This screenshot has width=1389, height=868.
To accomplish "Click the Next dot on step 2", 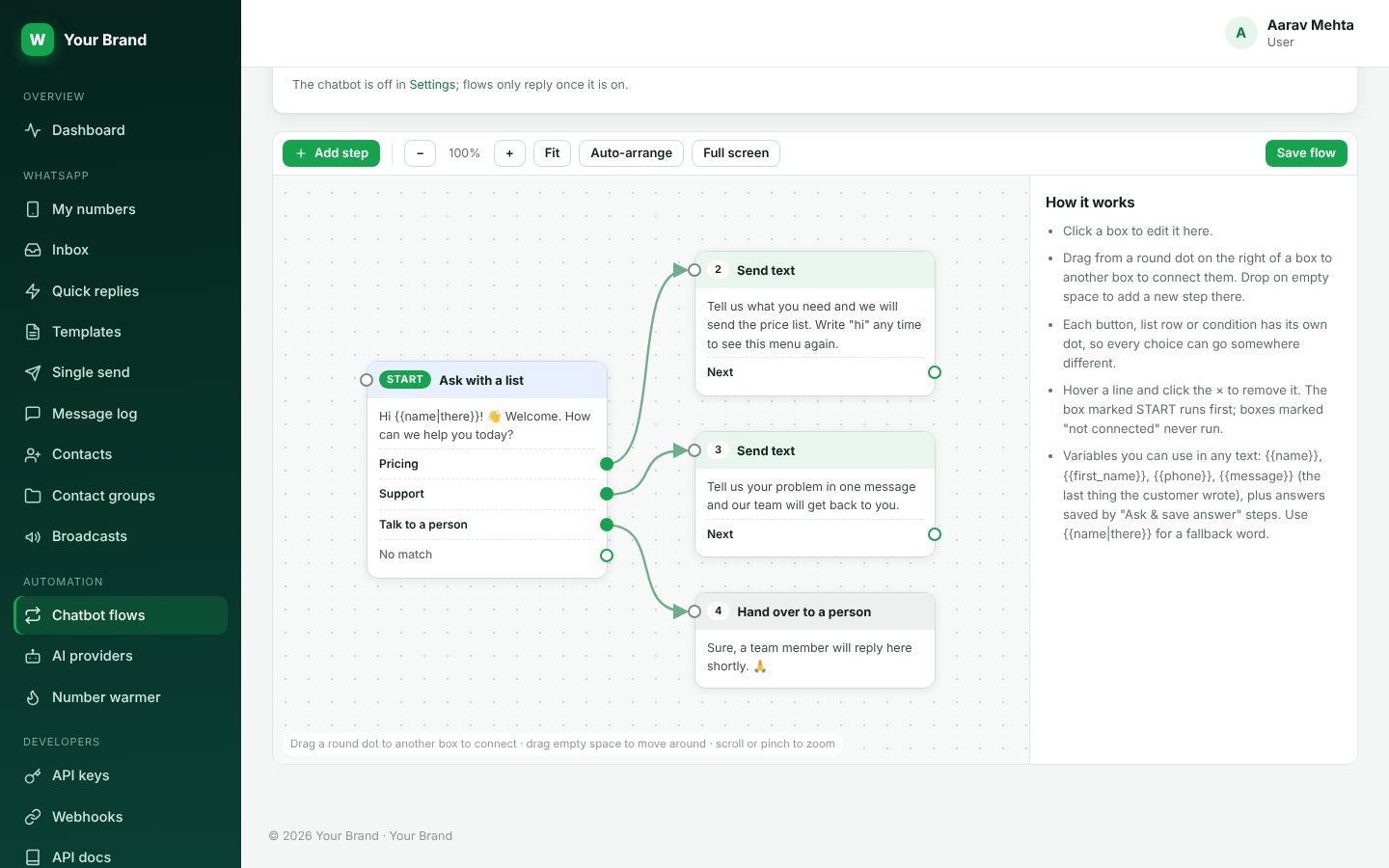I will tap(935, 372).
